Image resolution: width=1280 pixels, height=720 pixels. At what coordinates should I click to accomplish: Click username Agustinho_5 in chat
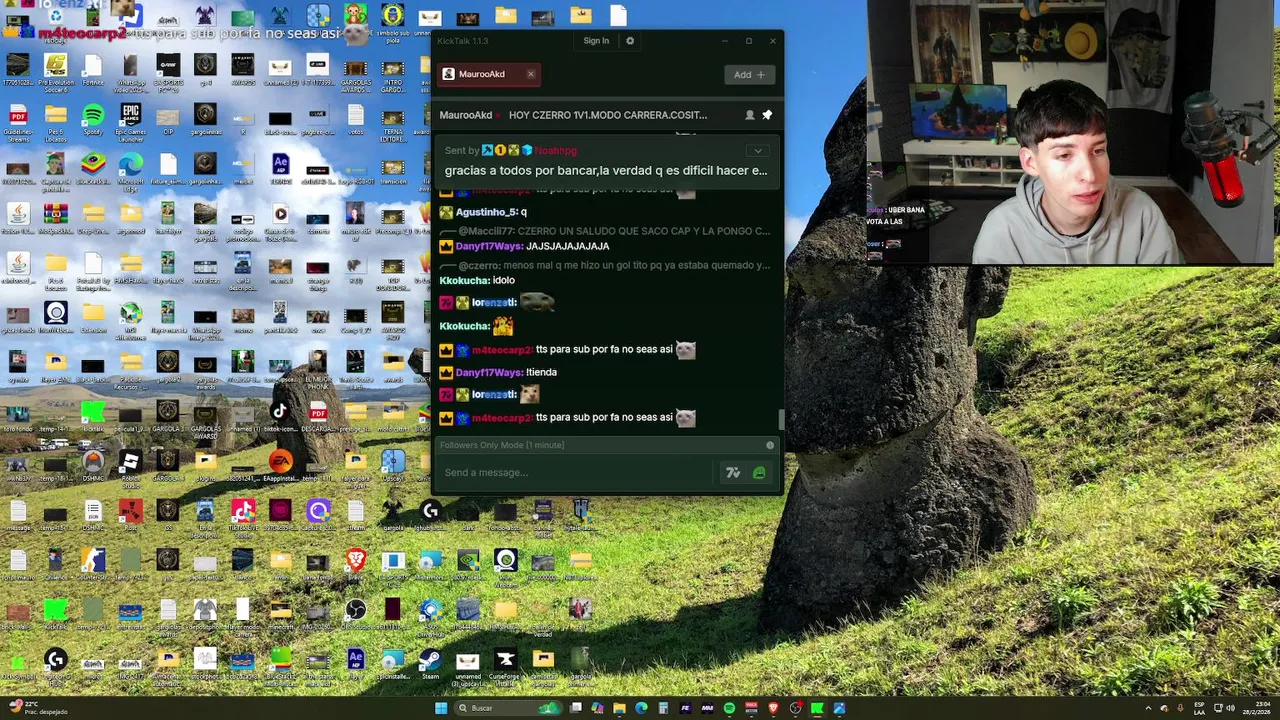click(485, 212)
